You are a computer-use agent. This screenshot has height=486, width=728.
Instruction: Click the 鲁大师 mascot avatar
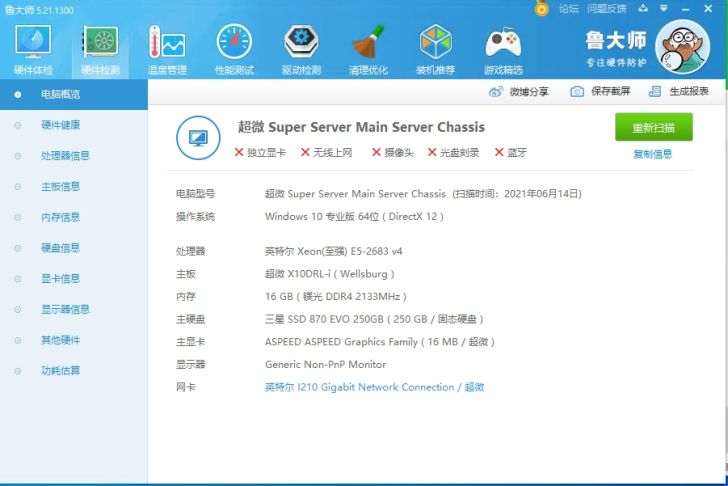pos(688,46)
